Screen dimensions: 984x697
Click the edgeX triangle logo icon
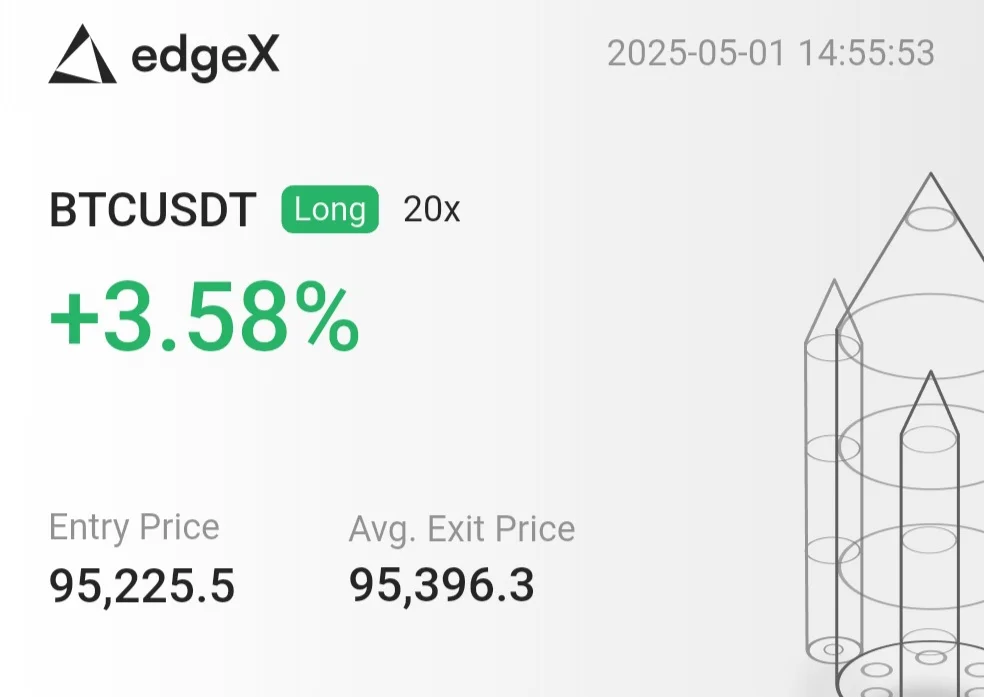[x=82, y=54]
